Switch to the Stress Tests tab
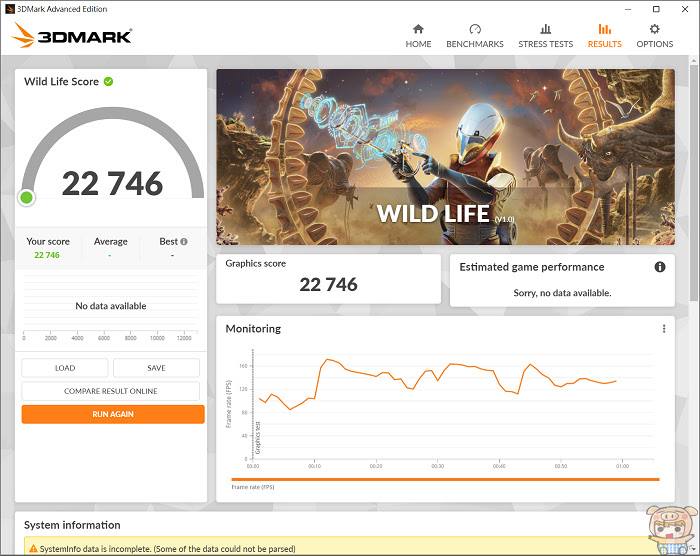 545,36
